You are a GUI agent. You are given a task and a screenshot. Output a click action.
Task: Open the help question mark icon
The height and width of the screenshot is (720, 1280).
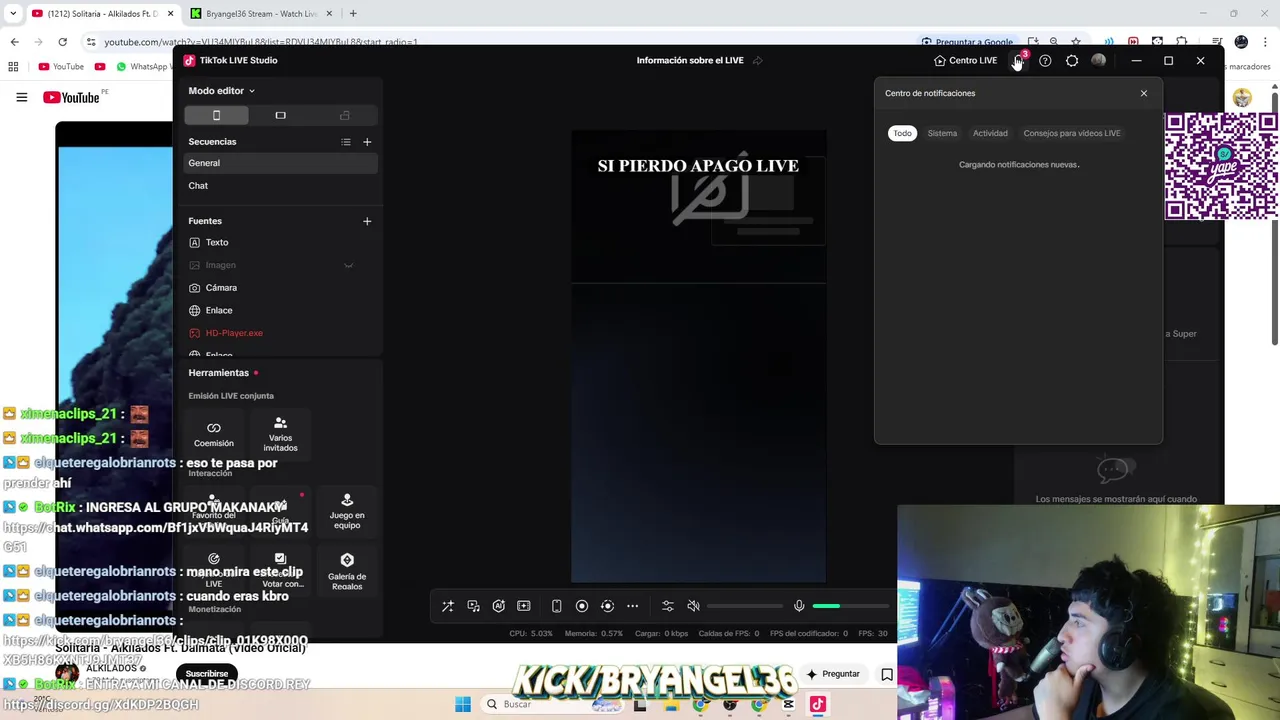coord(1045,61)
